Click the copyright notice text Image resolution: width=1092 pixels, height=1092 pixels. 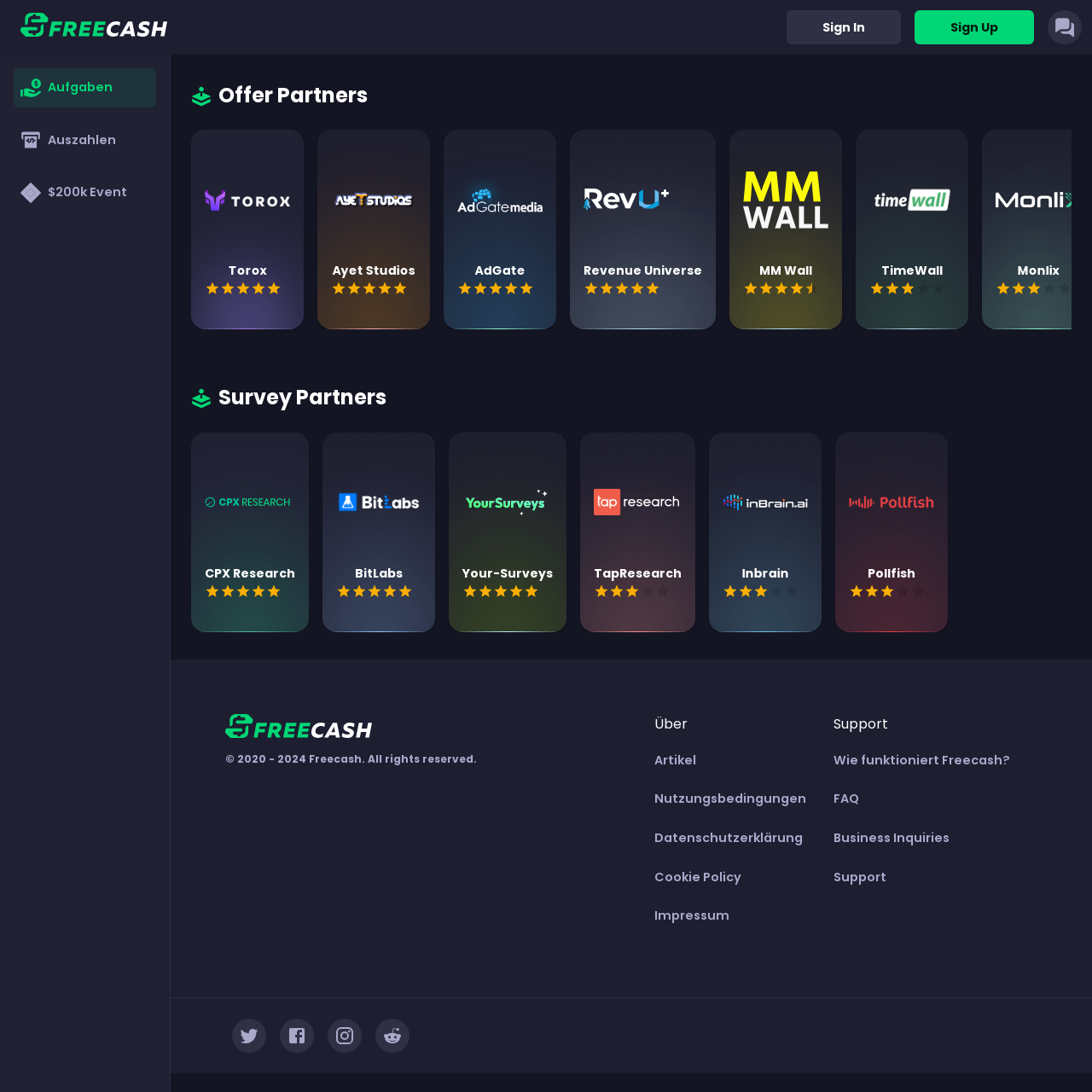pos(351,759)
